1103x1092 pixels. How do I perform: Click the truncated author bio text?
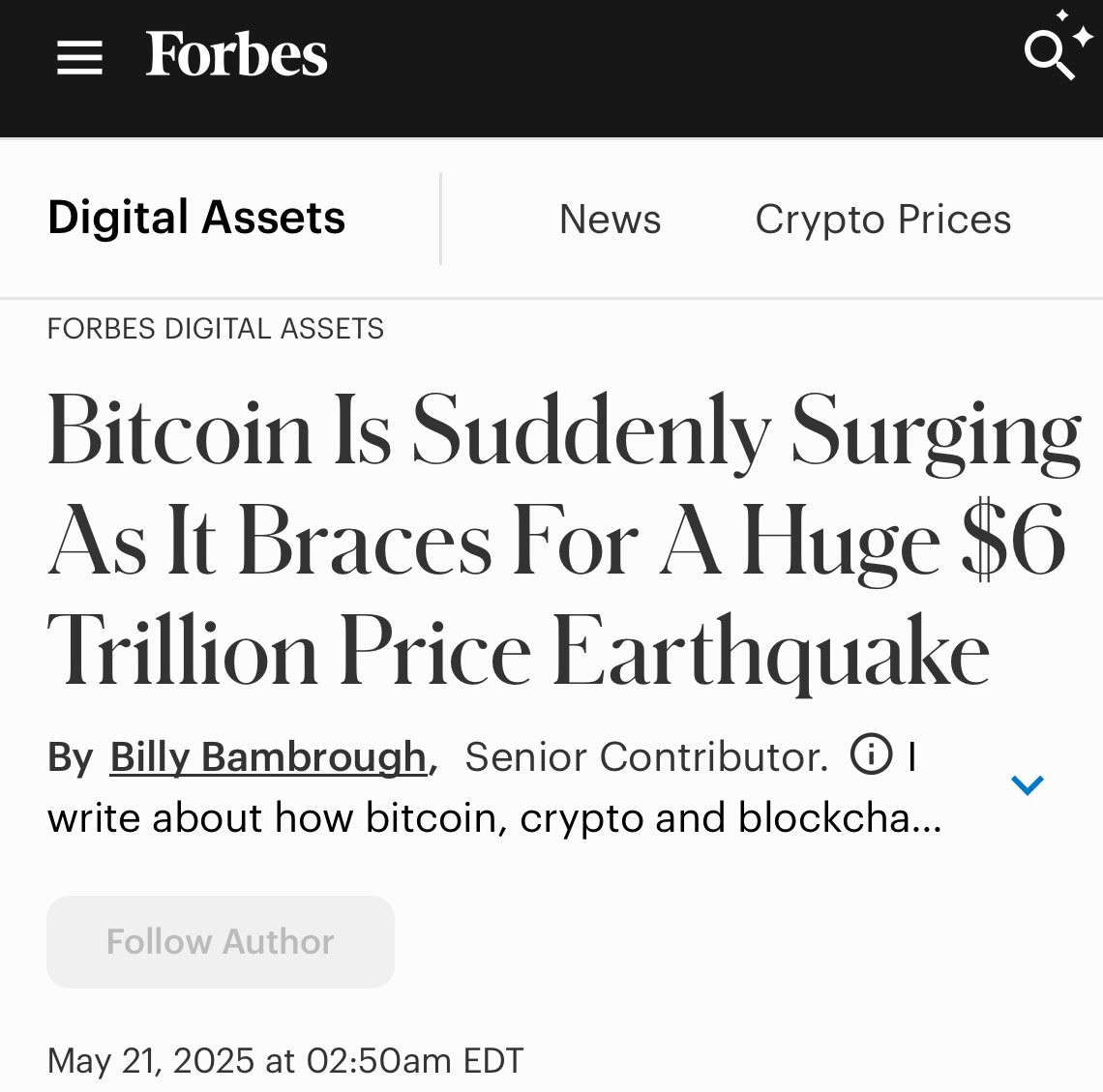[493, 818]
